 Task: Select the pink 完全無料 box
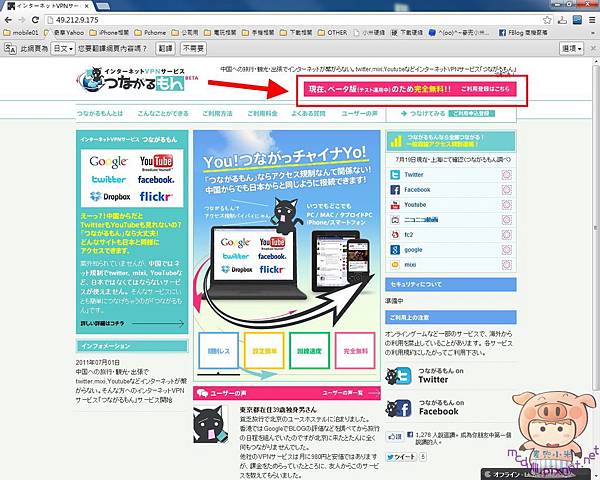pos(355,351)
